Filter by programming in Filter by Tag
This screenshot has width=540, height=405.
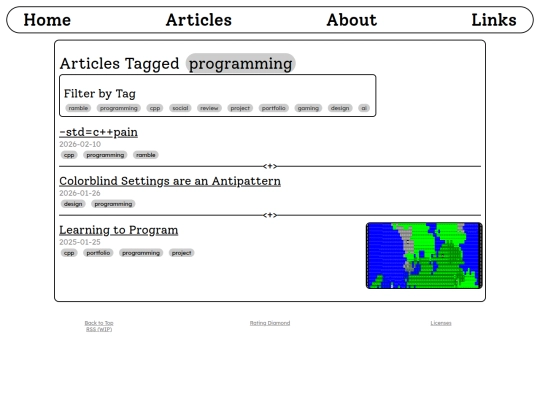pos(118,108)
